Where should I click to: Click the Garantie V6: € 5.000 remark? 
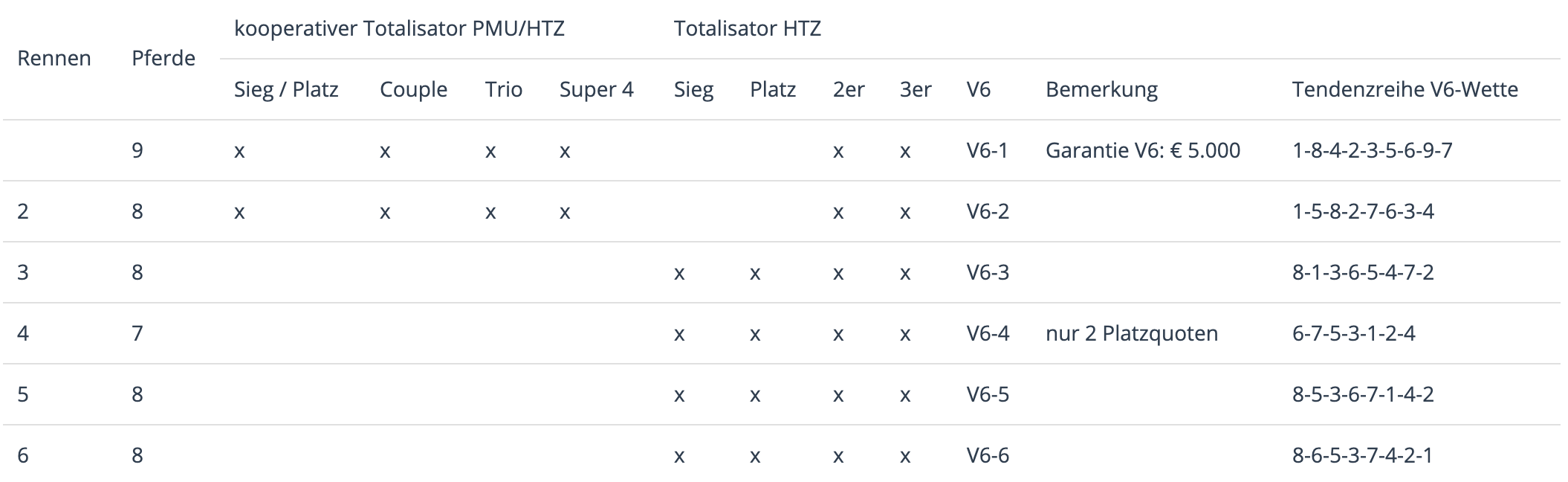click(x=1143, y=150)
